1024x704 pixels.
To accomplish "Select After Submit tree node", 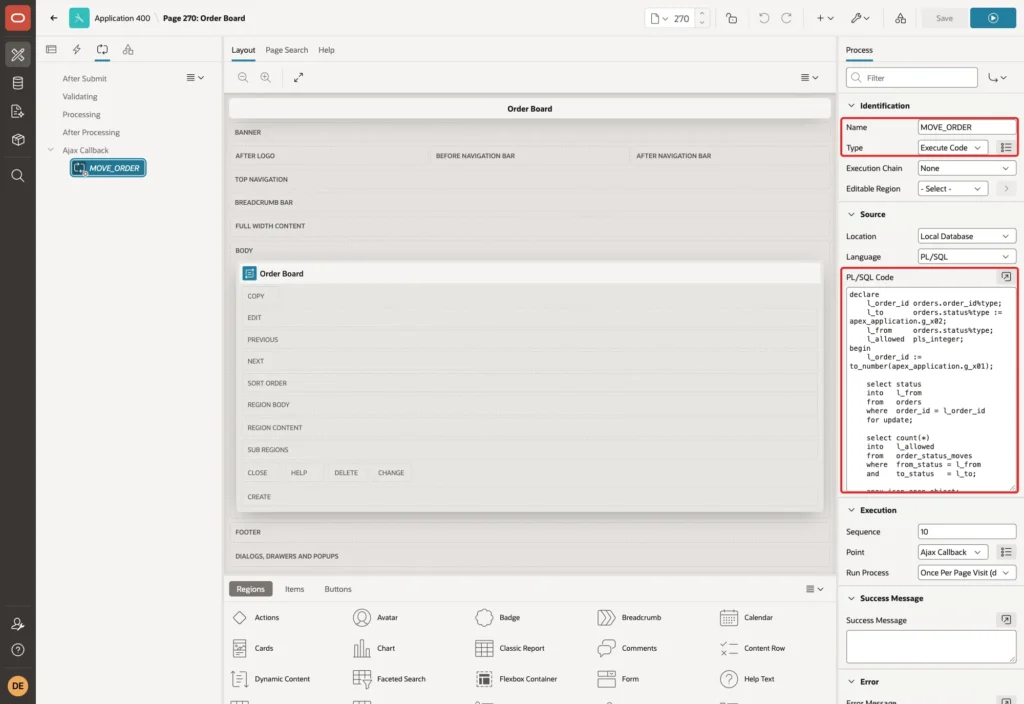I will 84,78.
